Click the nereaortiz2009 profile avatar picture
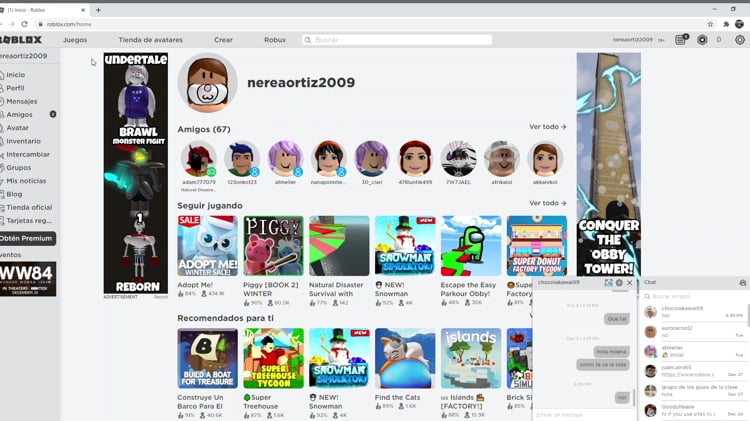The height and width of the screenshot is (421, 750). [208, 83]
